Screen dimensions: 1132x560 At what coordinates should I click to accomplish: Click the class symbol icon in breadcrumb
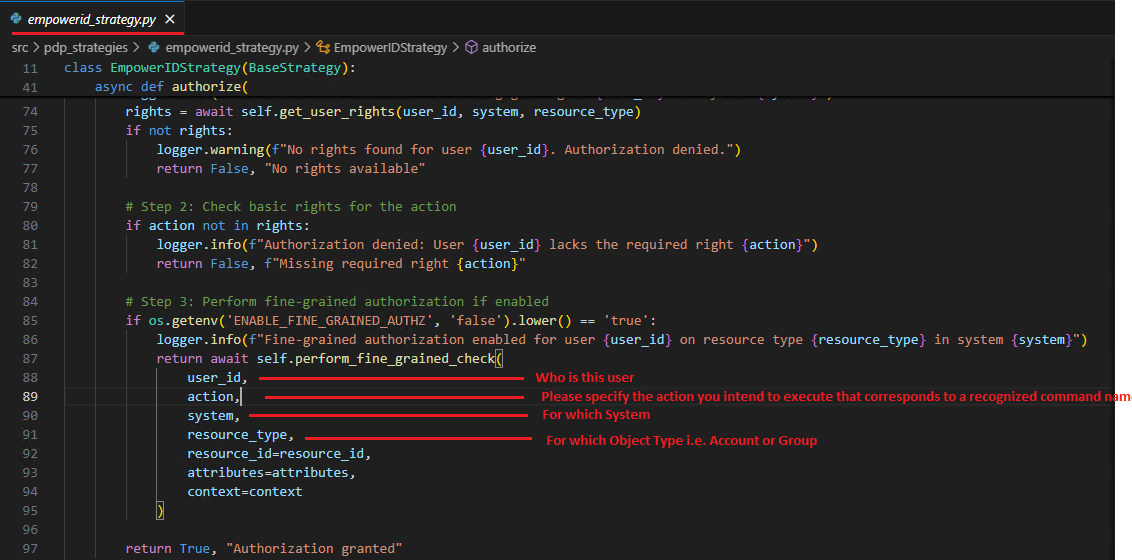coord(323,48)
